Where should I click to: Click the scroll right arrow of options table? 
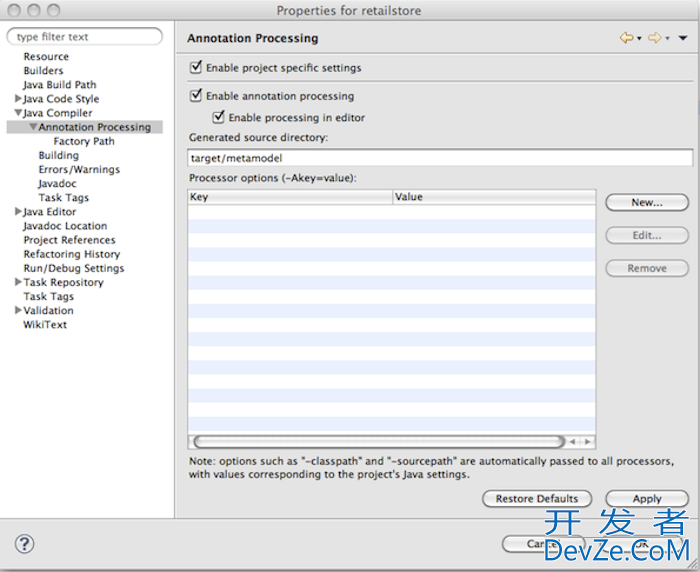click(588, 442)
